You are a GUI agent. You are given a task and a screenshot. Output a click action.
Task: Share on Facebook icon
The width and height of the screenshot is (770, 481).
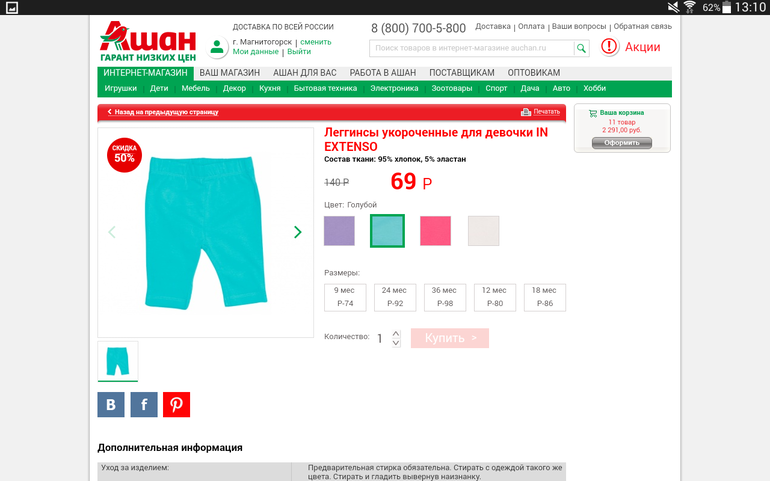click(144, 404)
